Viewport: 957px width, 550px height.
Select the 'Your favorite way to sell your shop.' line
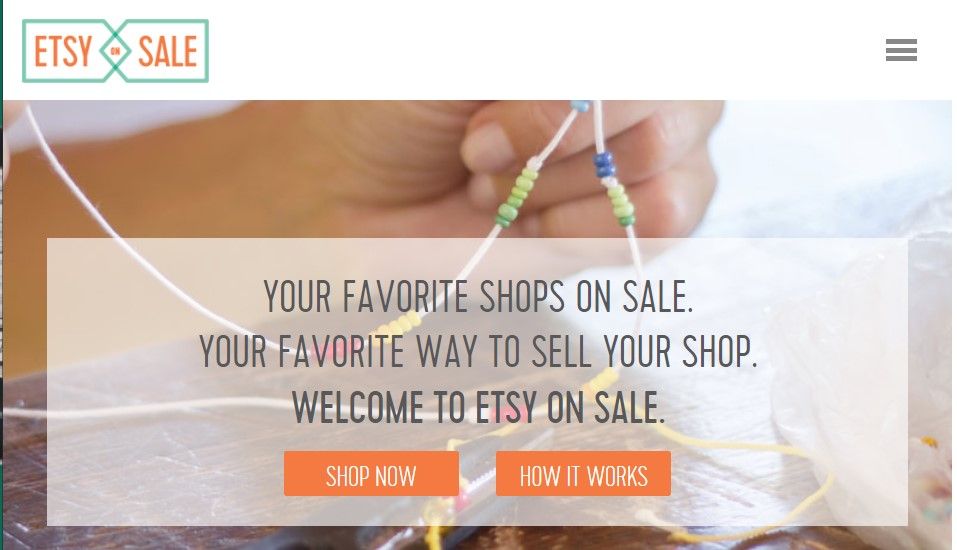click(x=478, y=352)
